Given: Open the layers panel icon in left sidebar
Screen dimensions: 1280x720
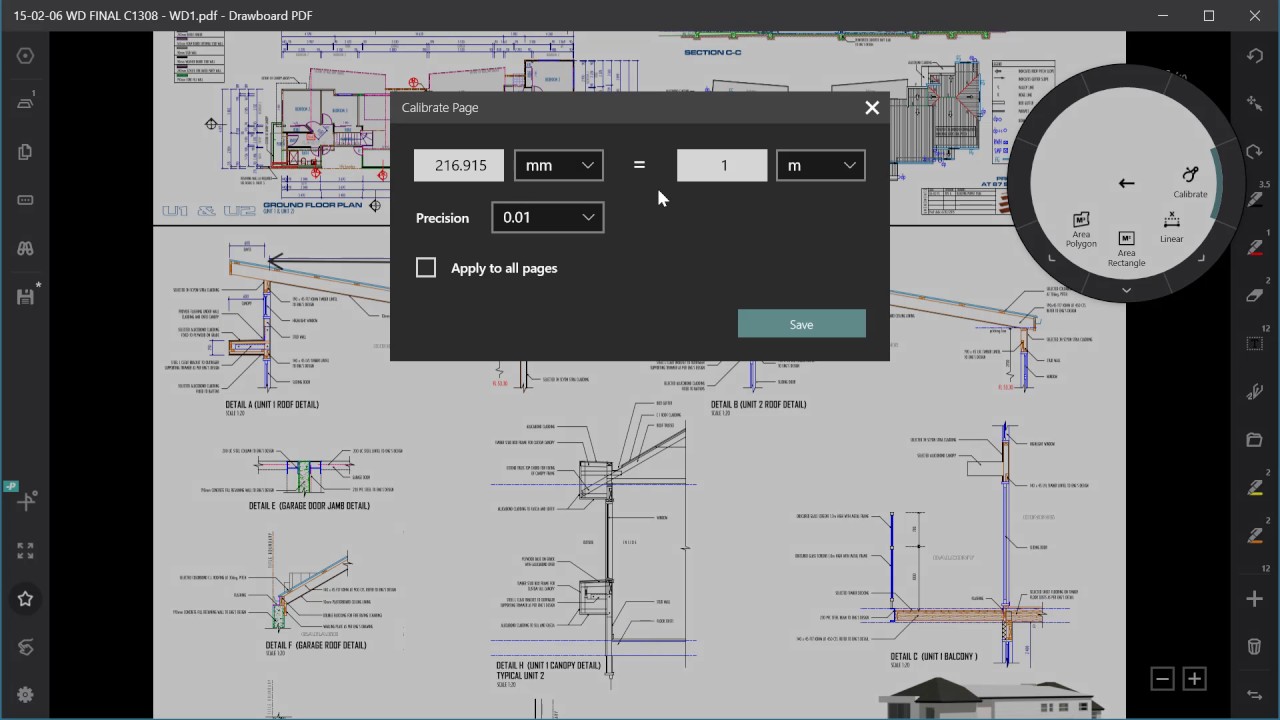Looking at the screenshot, I should pos(26,103).
